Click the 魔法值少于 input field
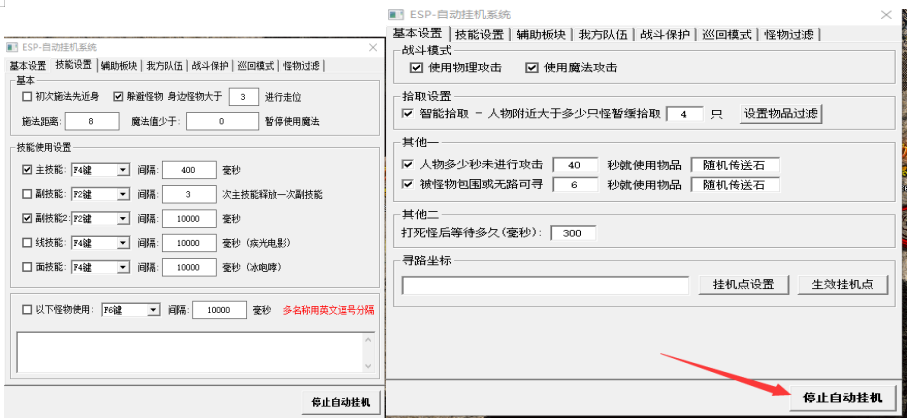The image size is (912, 418). click(222, 121)
